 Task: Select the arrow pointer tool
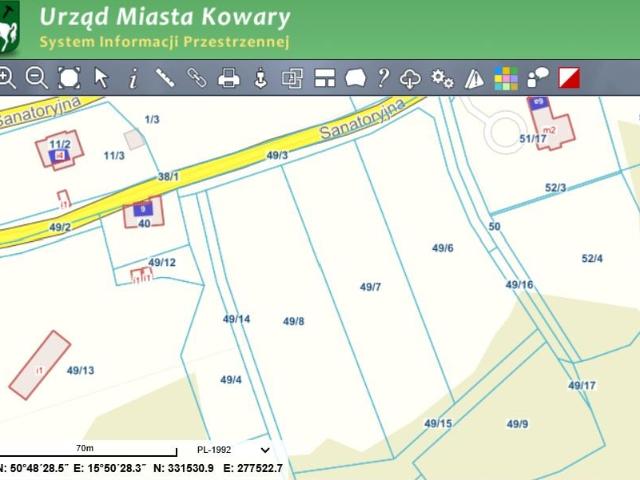click(x=100, y=78)
